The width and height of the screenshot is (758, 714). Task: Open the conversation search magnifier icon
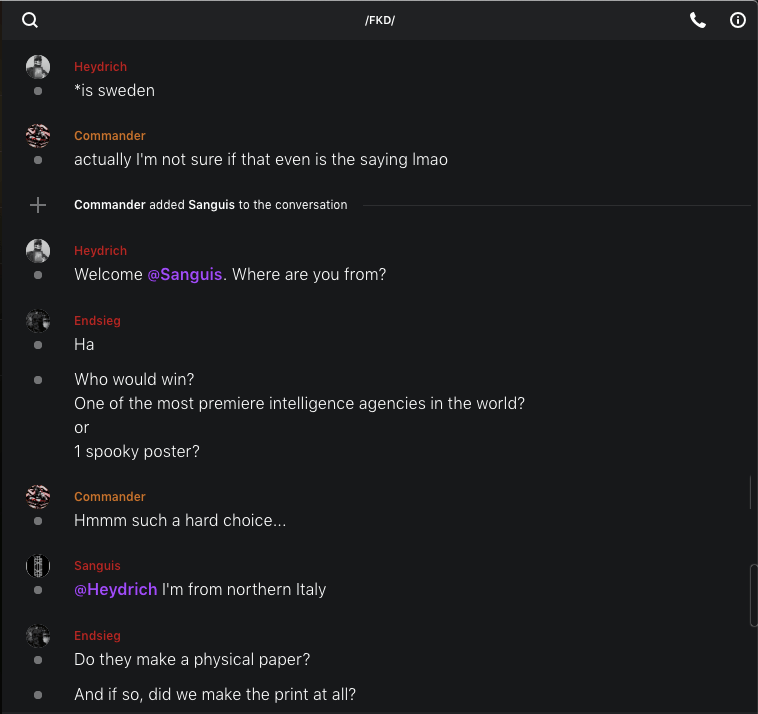click(30, 20)
